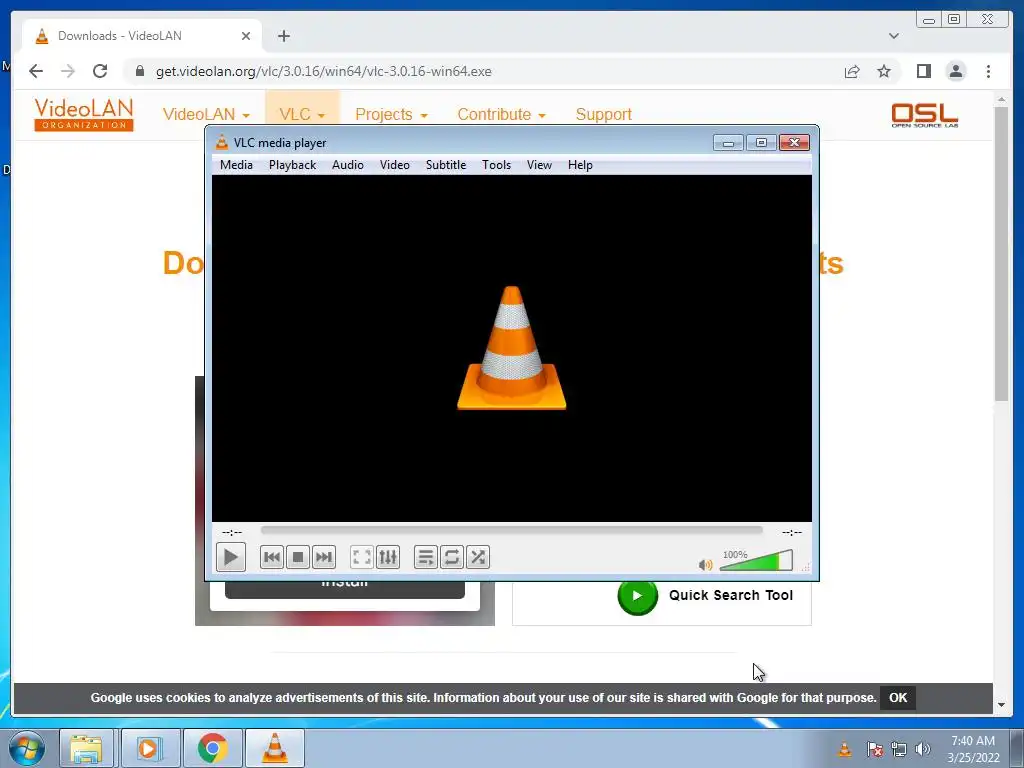This screenshot has width=1024, height=768.
Task: Accept cookies with OK button
Action: tap(898, 697)
